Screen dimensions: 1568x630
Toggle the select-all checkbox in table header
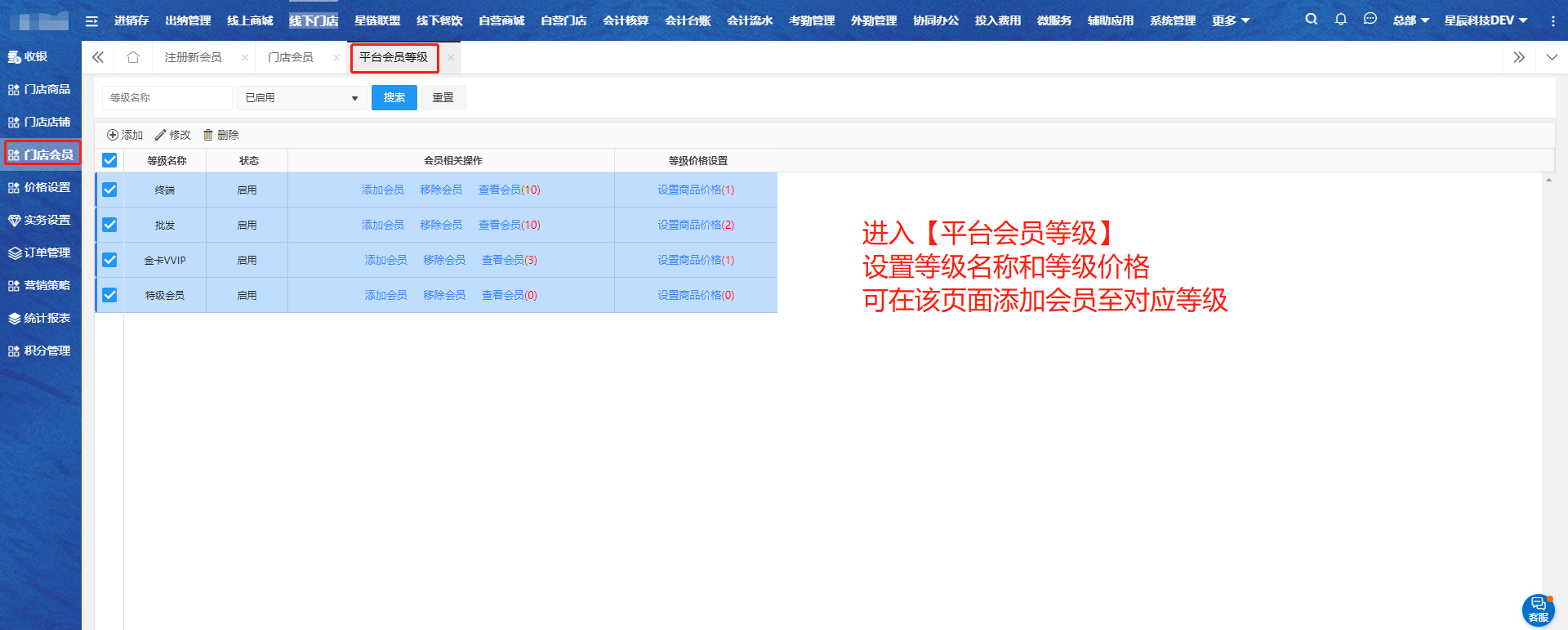(109, 160)
